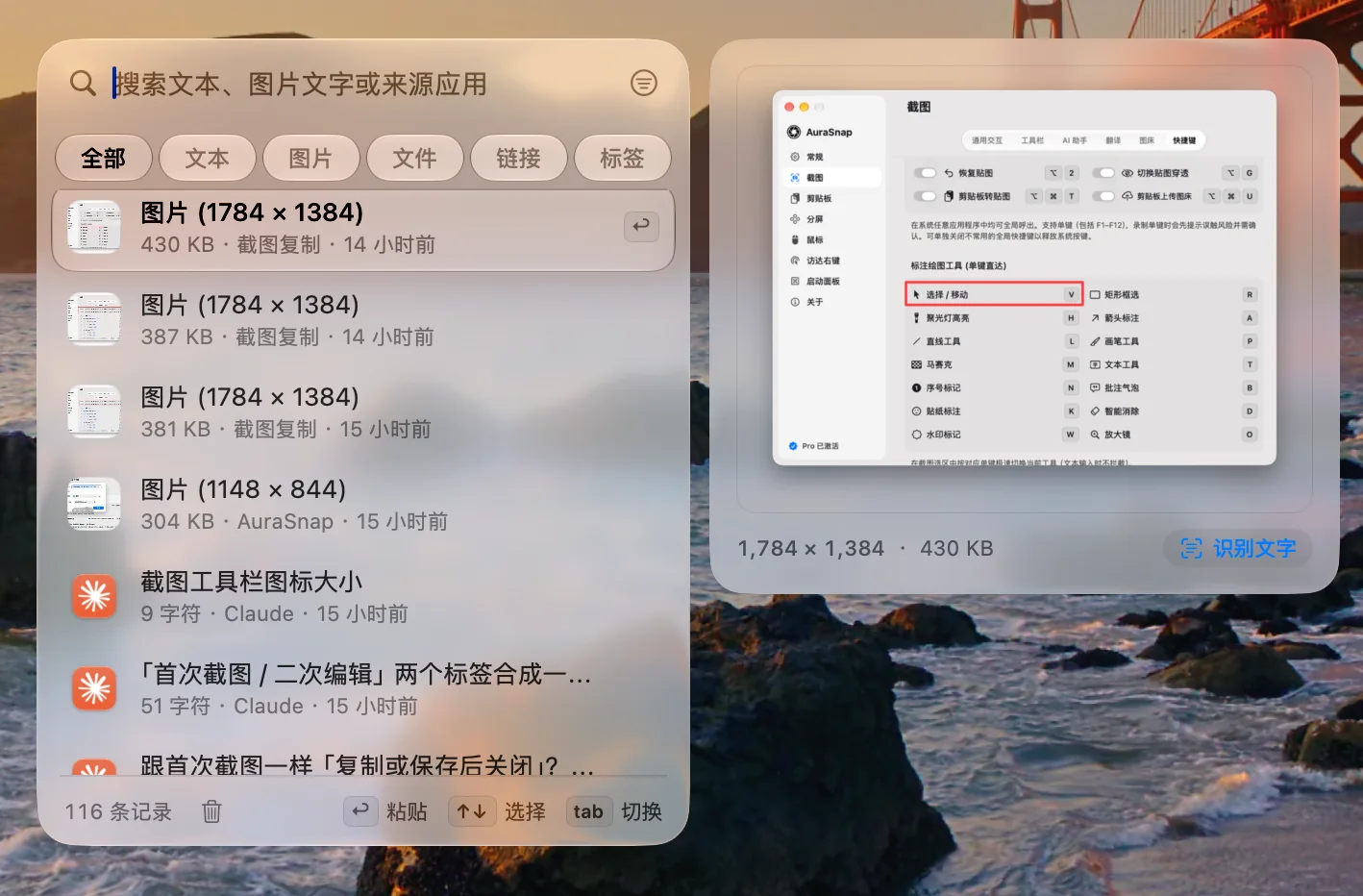Click the return icon on the 430 KB row

click(x=641, y=226)
